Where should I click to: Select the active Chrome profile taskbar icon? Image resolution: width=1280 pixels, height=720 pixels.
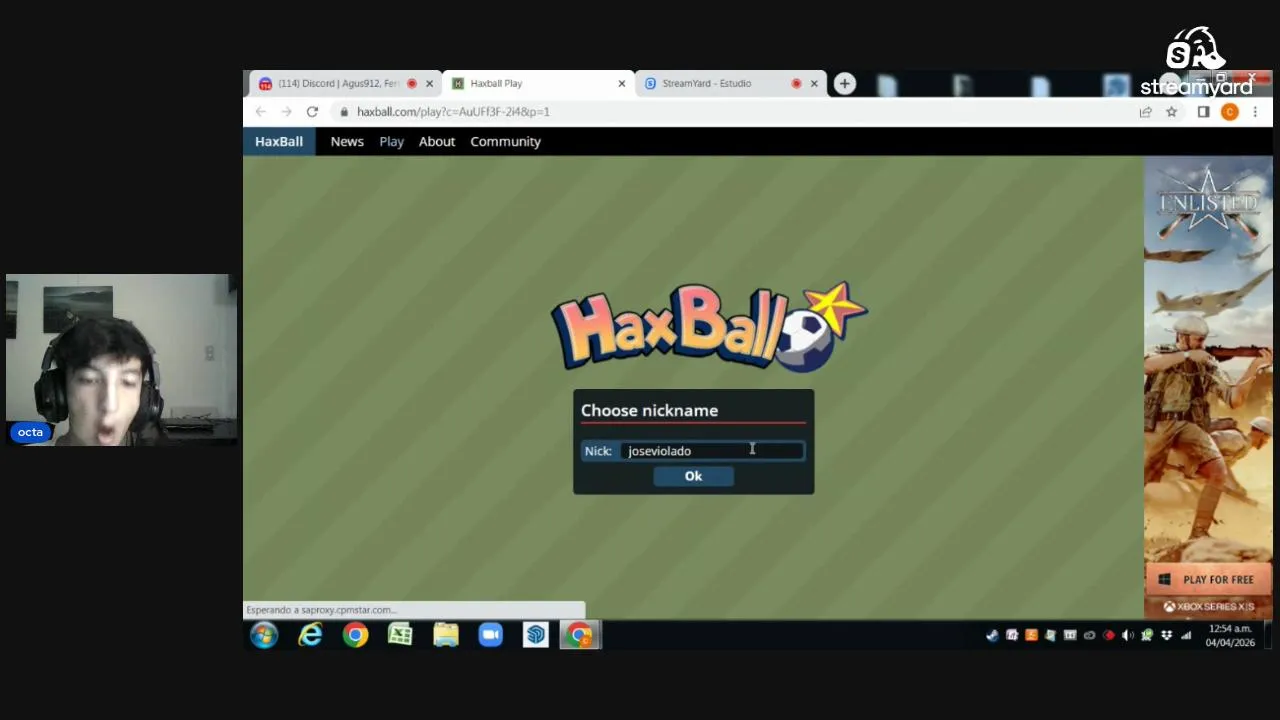pyautogui.click(x=580, y=635)
